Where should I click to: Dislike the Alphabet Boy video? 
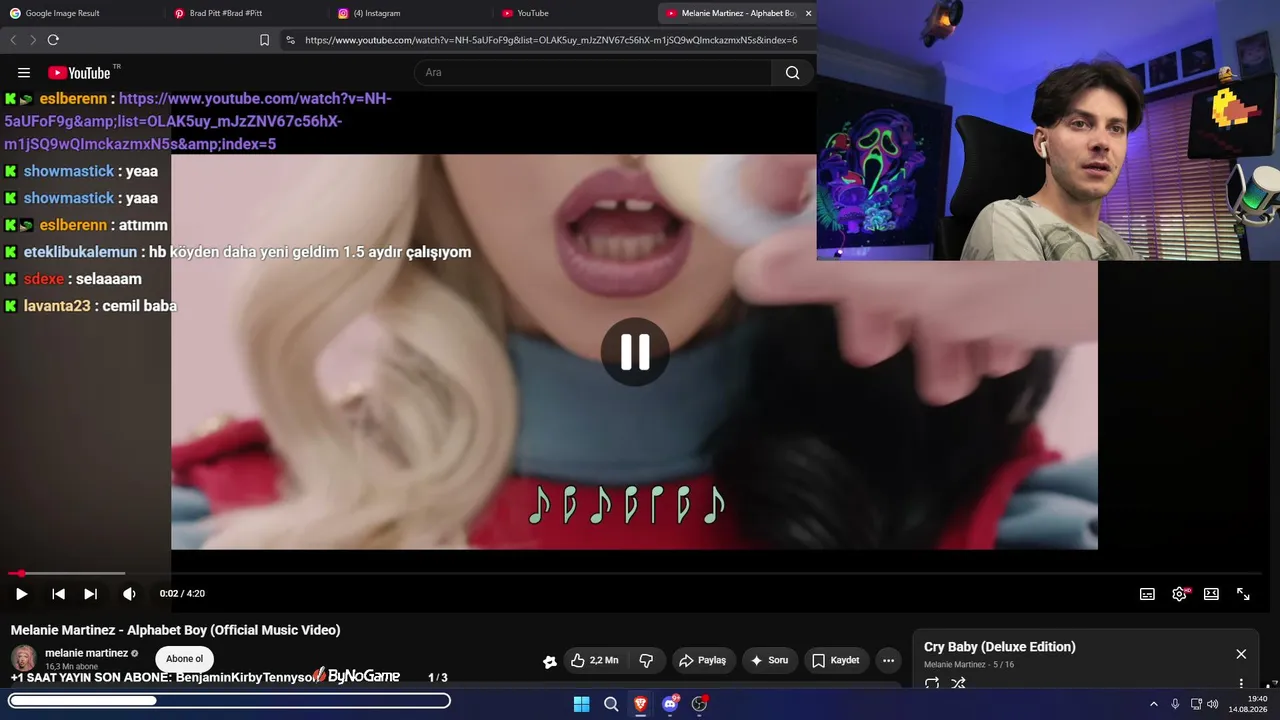tap(646, 660)
